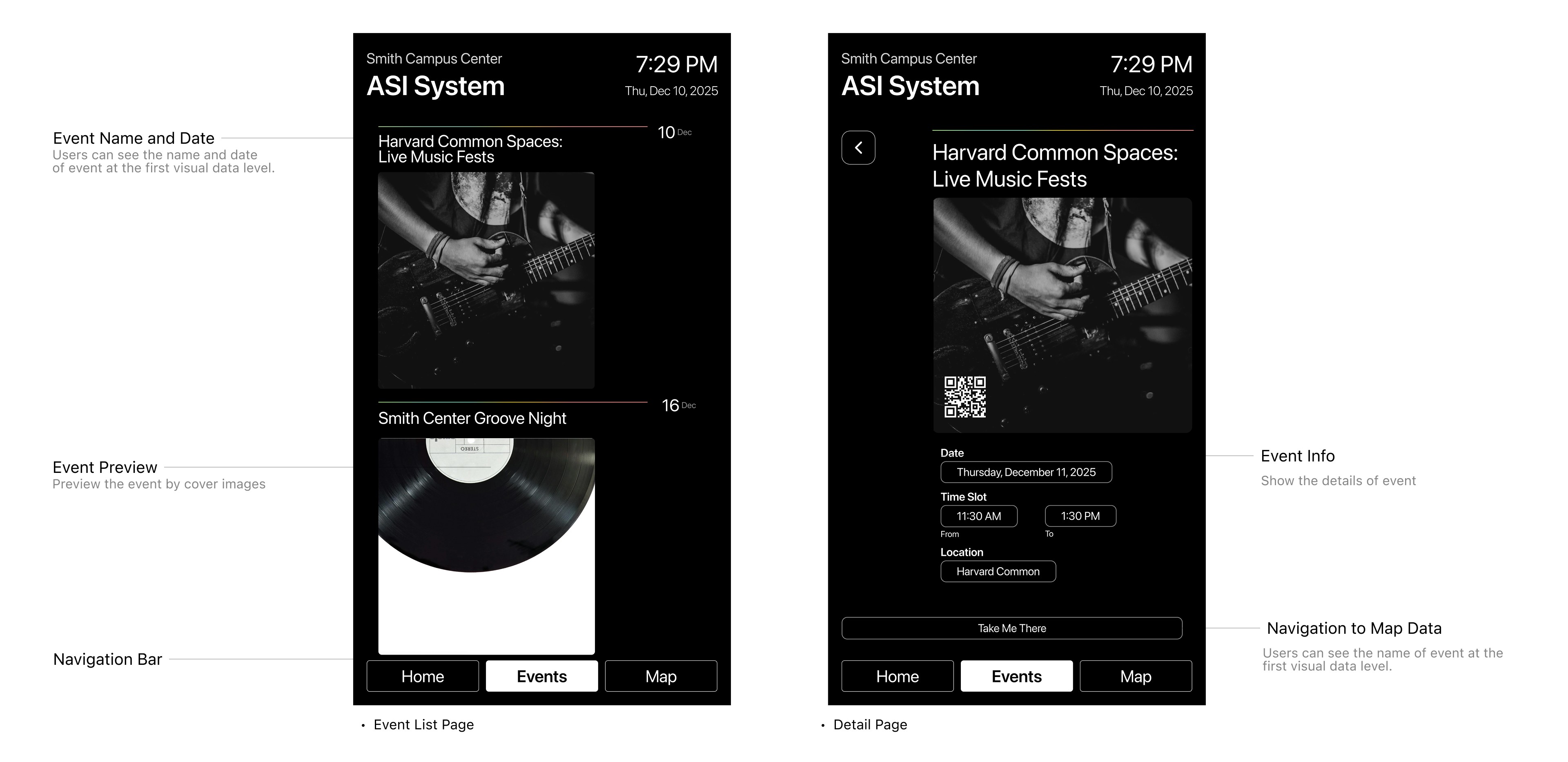Screen dimensions: 1568x762
Task: Select the Thursday, December 11, 2025 date field
Action: click(x=1026, y=472)
